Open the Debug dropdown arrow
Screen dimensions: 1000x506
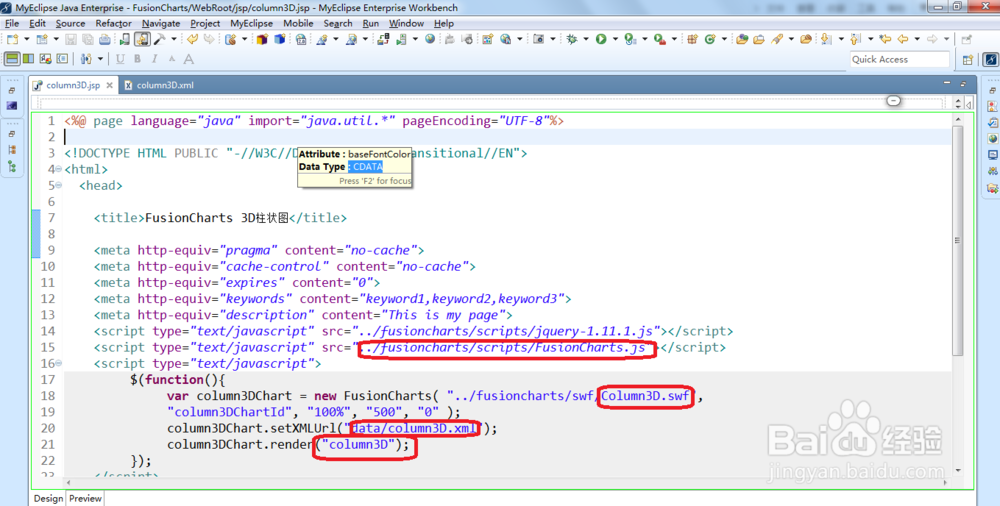click(586, 39)
